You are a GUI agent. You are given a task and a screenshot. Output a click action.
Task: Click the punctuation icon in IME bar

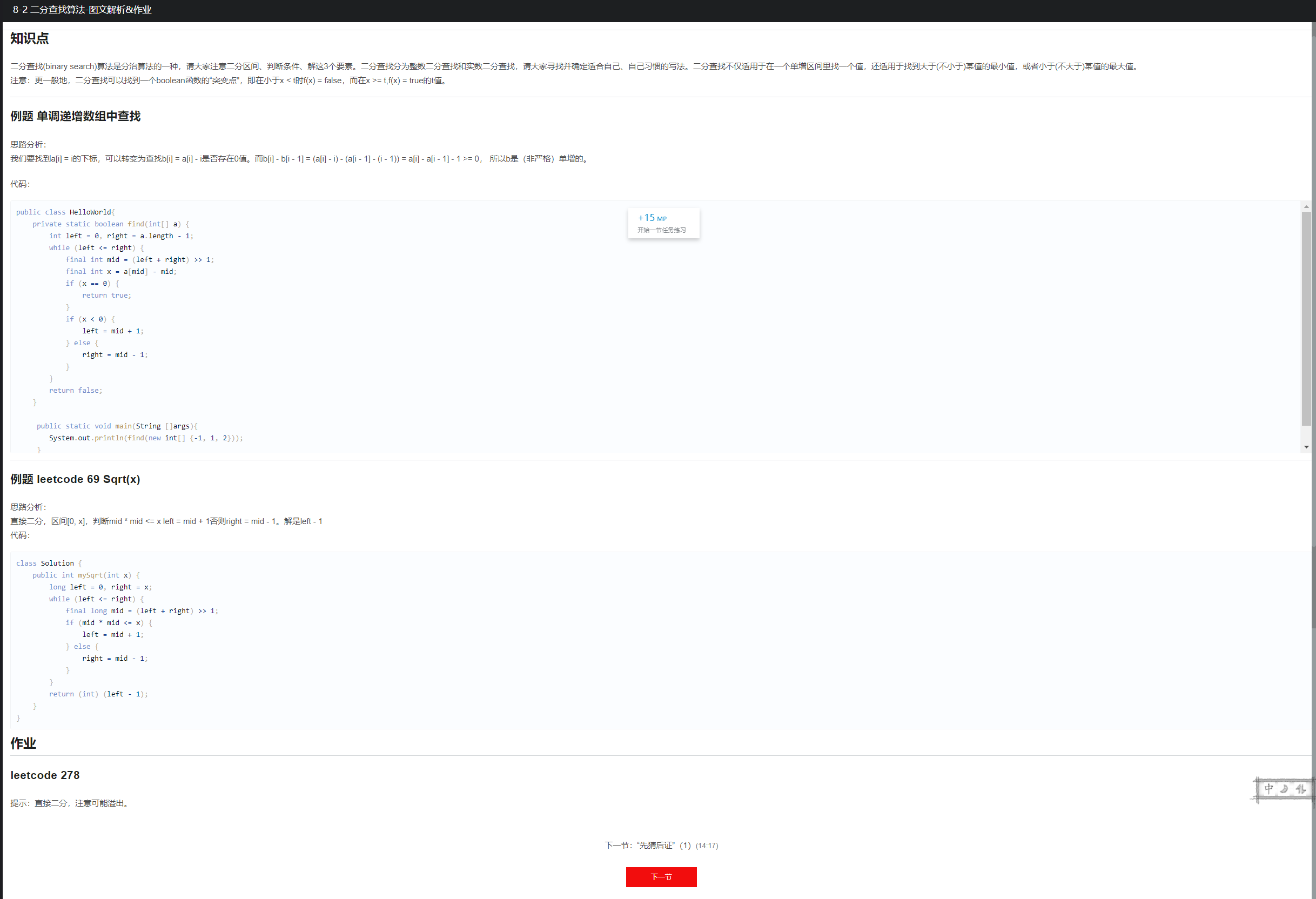1301,789
